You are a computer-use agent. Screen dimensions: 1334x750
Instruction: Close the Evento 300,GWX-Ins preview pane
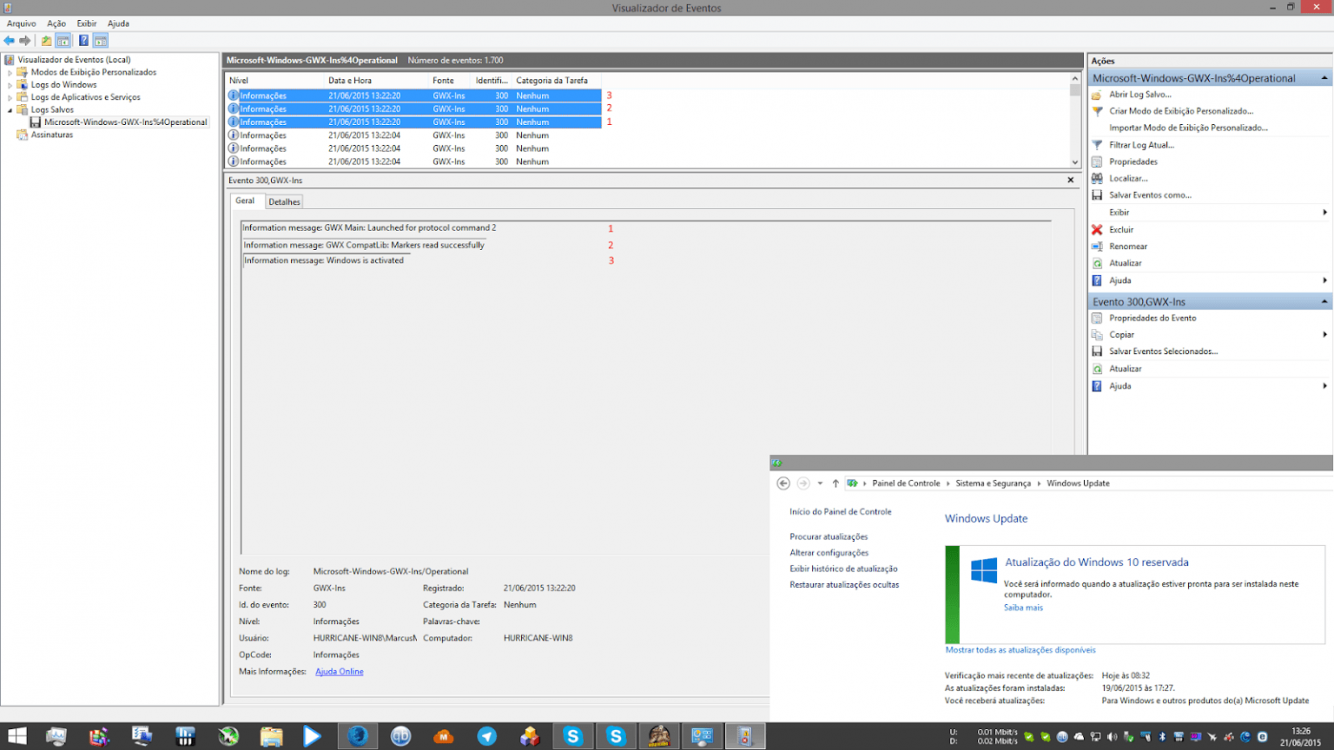(x=1070, y=181)
